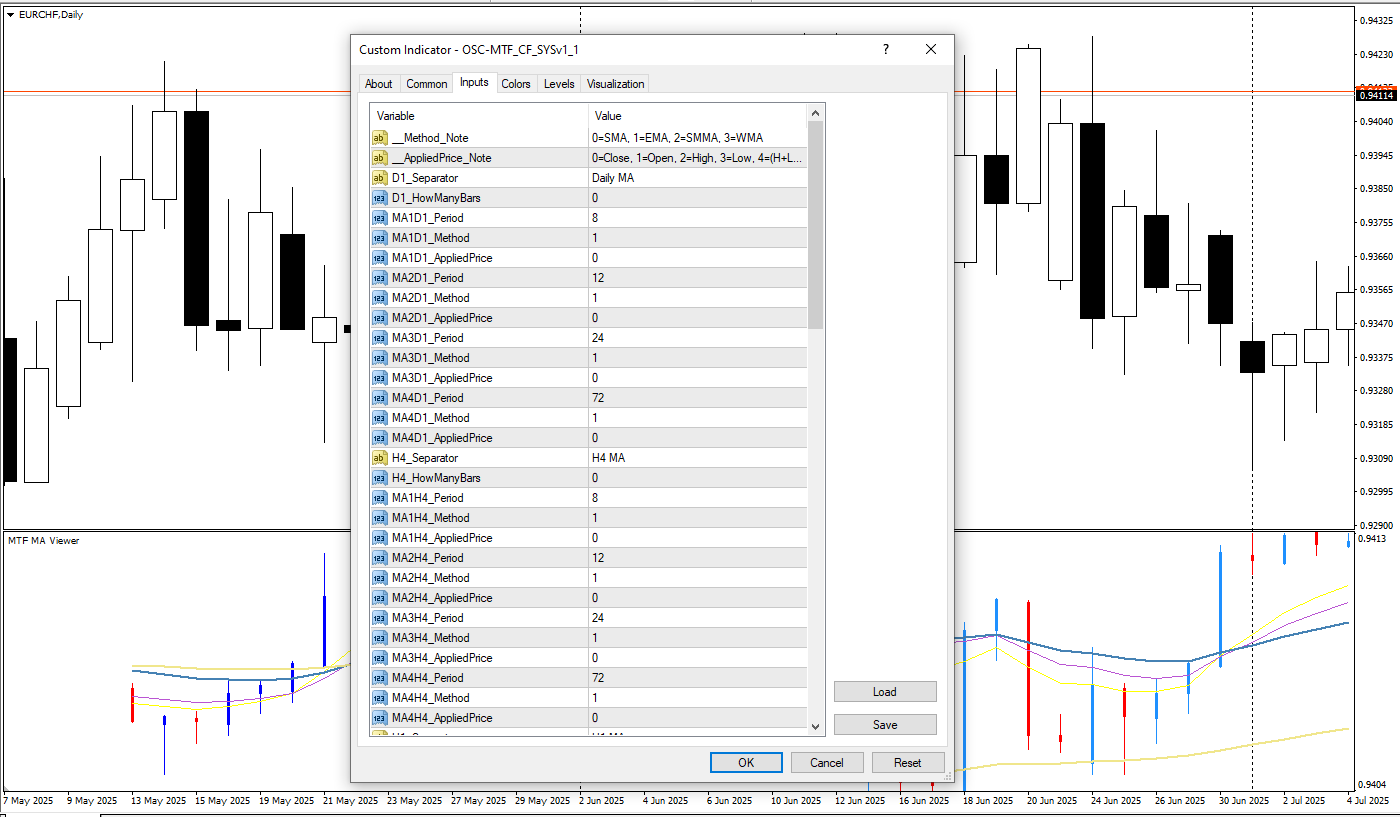The width and height of the screenshot is (1400, 817).
Task: Click the icon beside MA1D1_Period row
Action: [379, 218]
